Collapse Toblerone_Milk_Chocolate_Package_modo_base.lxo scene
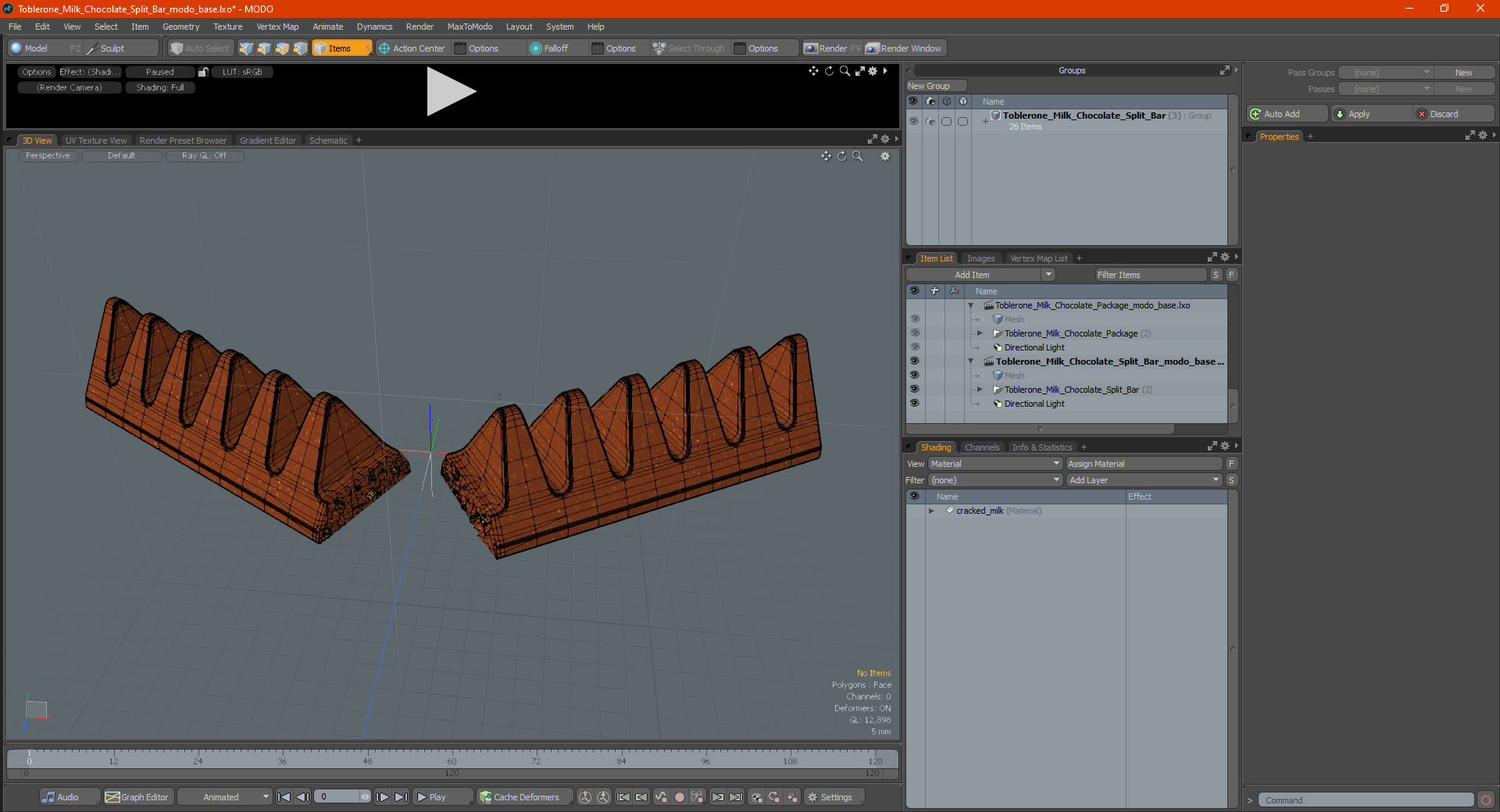The width and height of the screenshot is (1500, 812). click(971, 305)
